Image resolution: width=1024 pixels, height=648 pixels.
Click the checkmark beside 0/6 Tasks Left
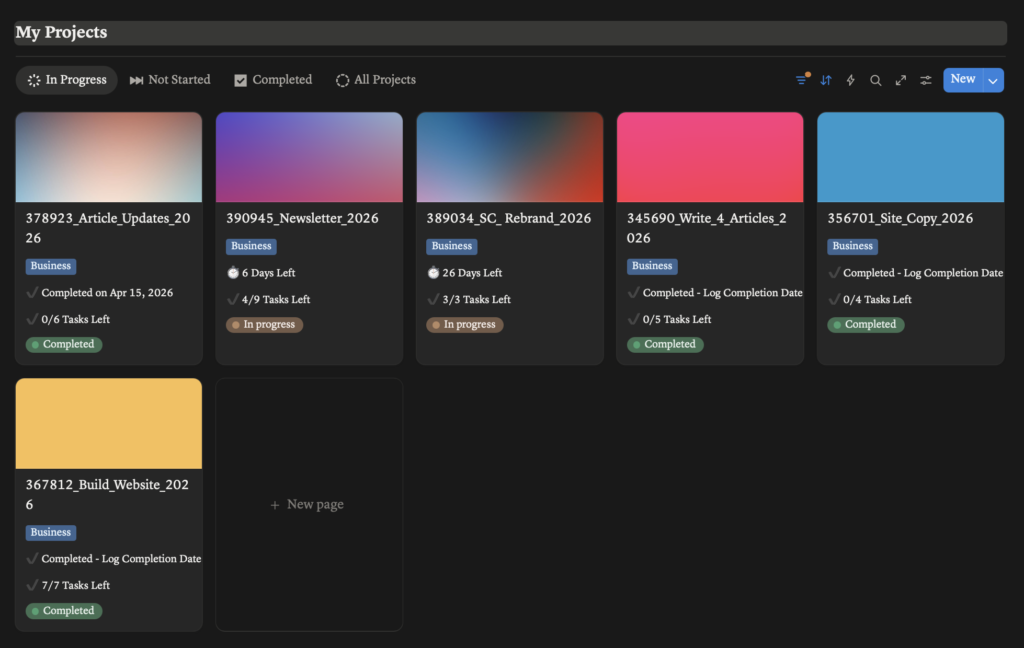pos(32,320)
